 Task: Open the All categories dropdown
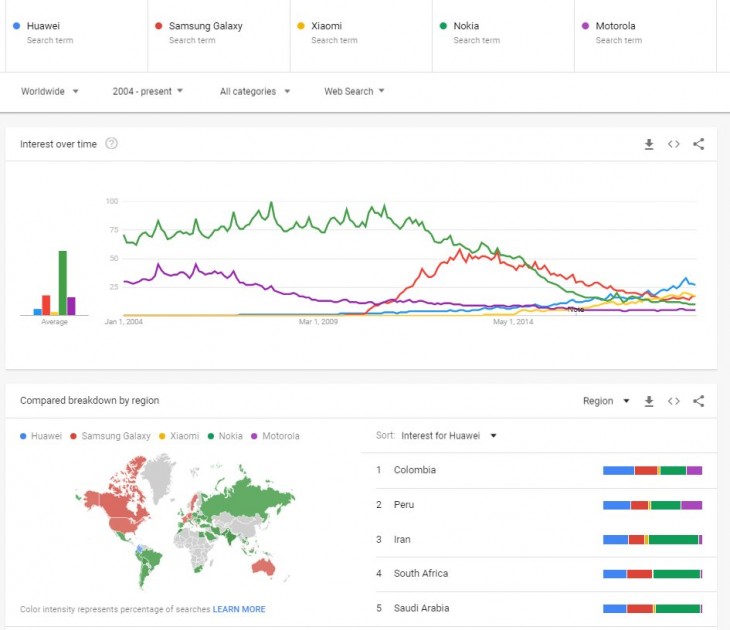click(x=255, y=91)
